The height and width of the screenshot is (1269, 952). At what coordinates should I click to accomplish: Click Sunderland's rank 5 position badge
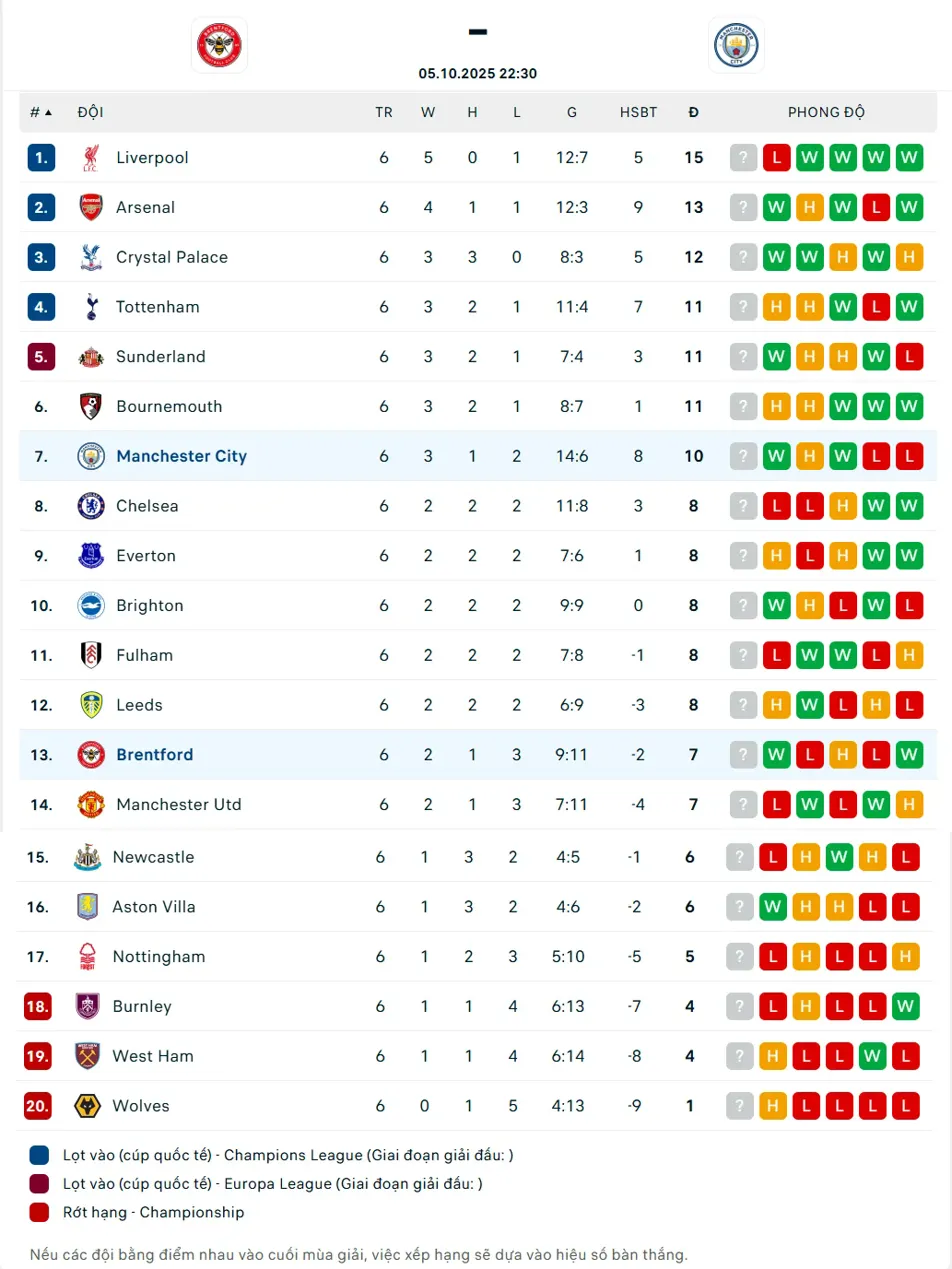point(41,357)
